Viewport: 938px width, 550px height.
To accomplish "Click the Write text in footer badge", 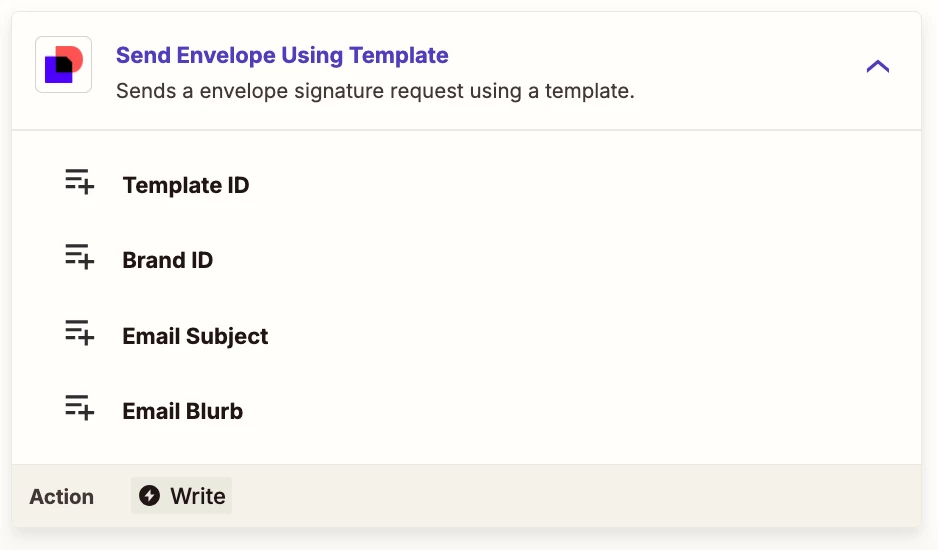I will tap(198, 496).
